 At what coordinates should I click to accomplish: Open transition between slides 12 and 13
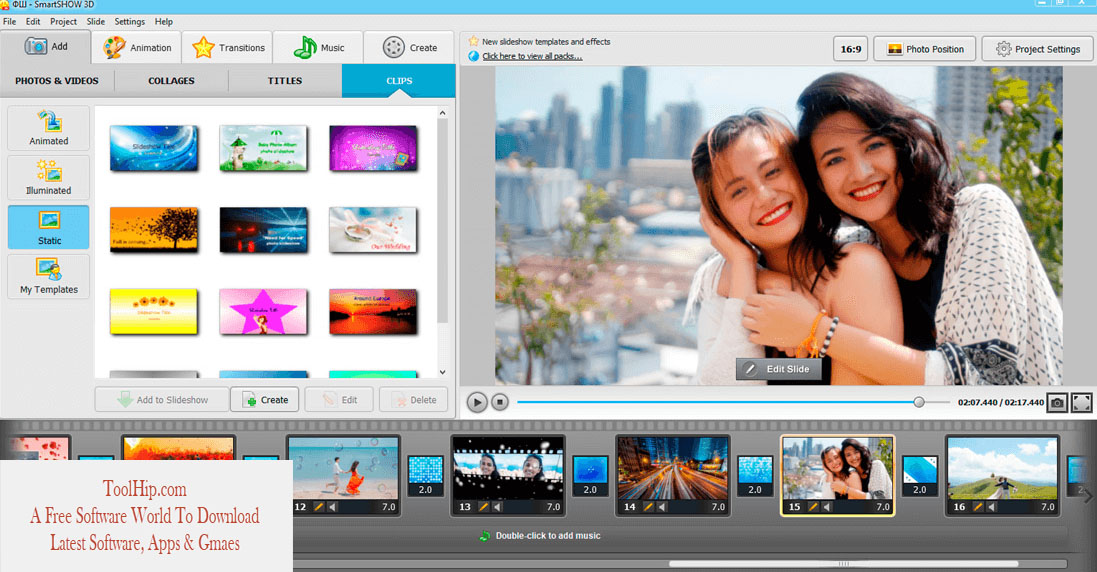point(425,476)
